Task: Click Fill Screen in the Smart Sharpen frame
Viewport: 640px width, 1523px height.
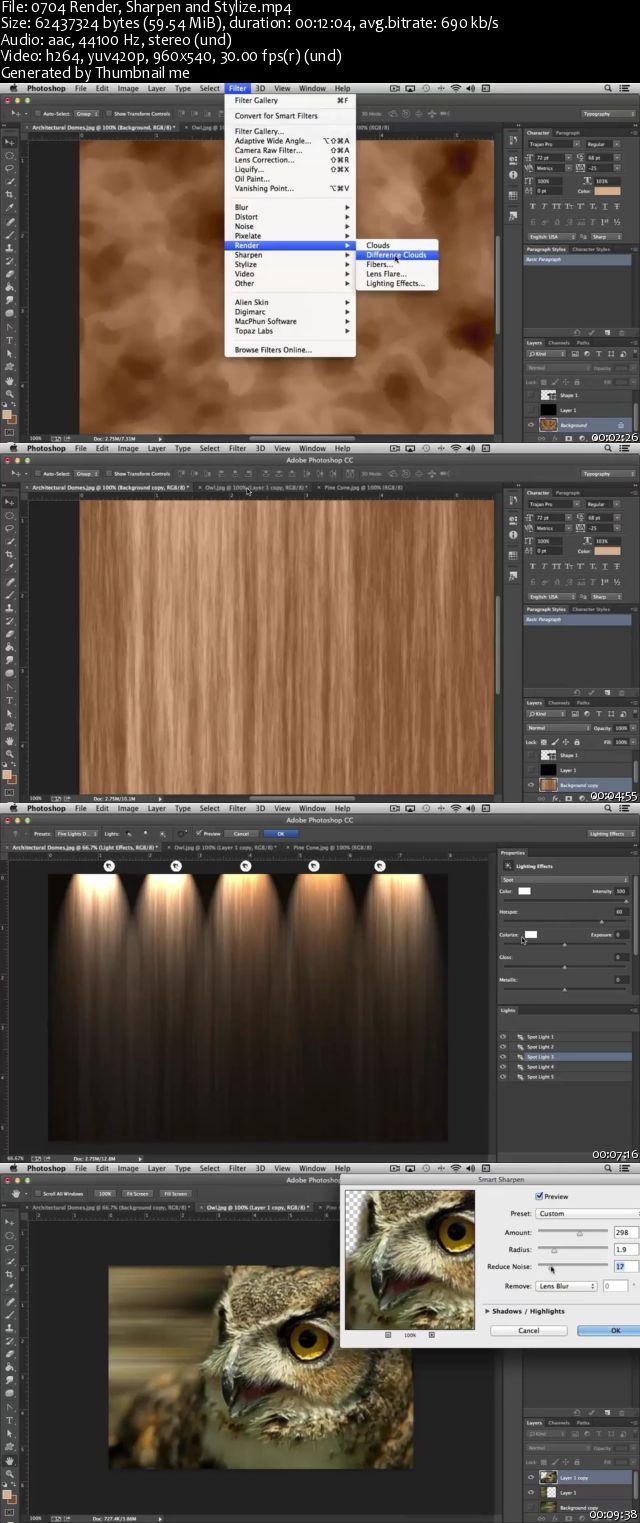Action: pyautogui.click(x=175, y=1193)
